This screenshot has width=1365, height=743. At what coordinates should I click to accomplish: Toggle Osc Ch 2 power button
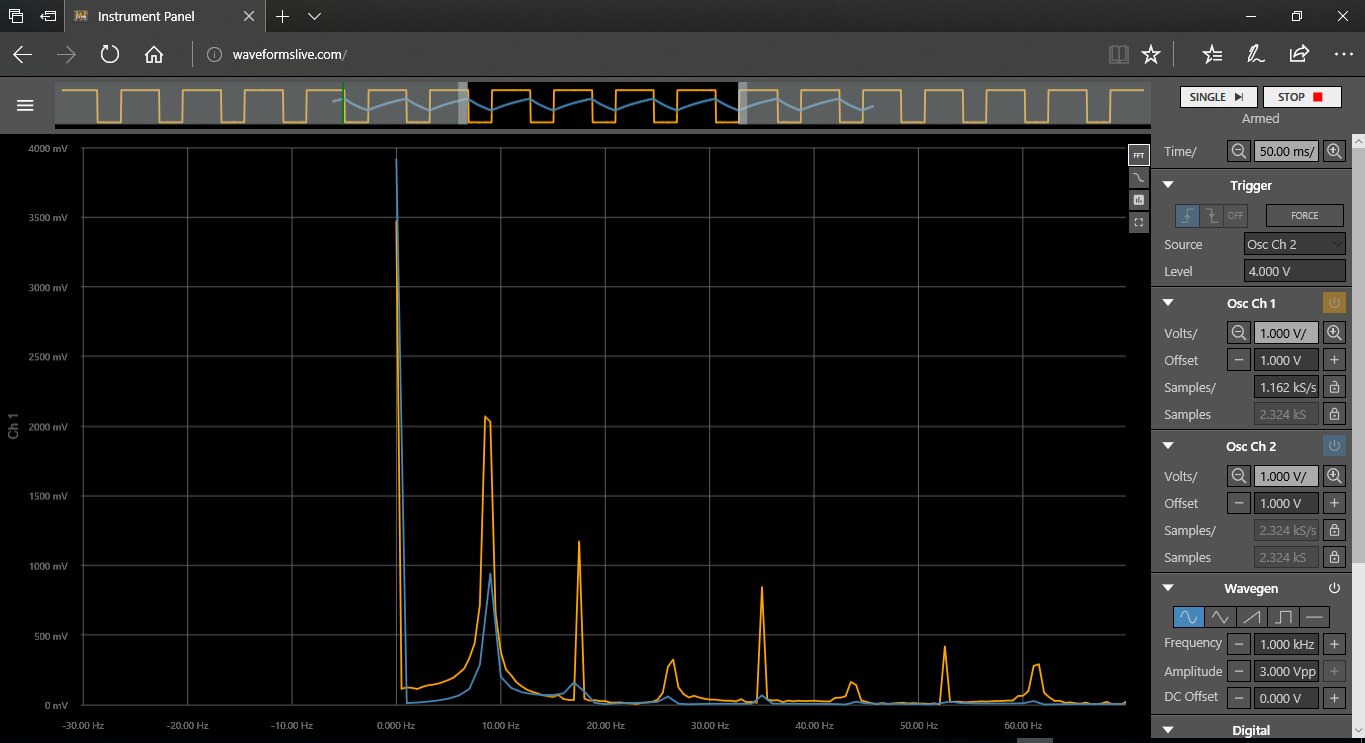click(x=1333, y=446)
